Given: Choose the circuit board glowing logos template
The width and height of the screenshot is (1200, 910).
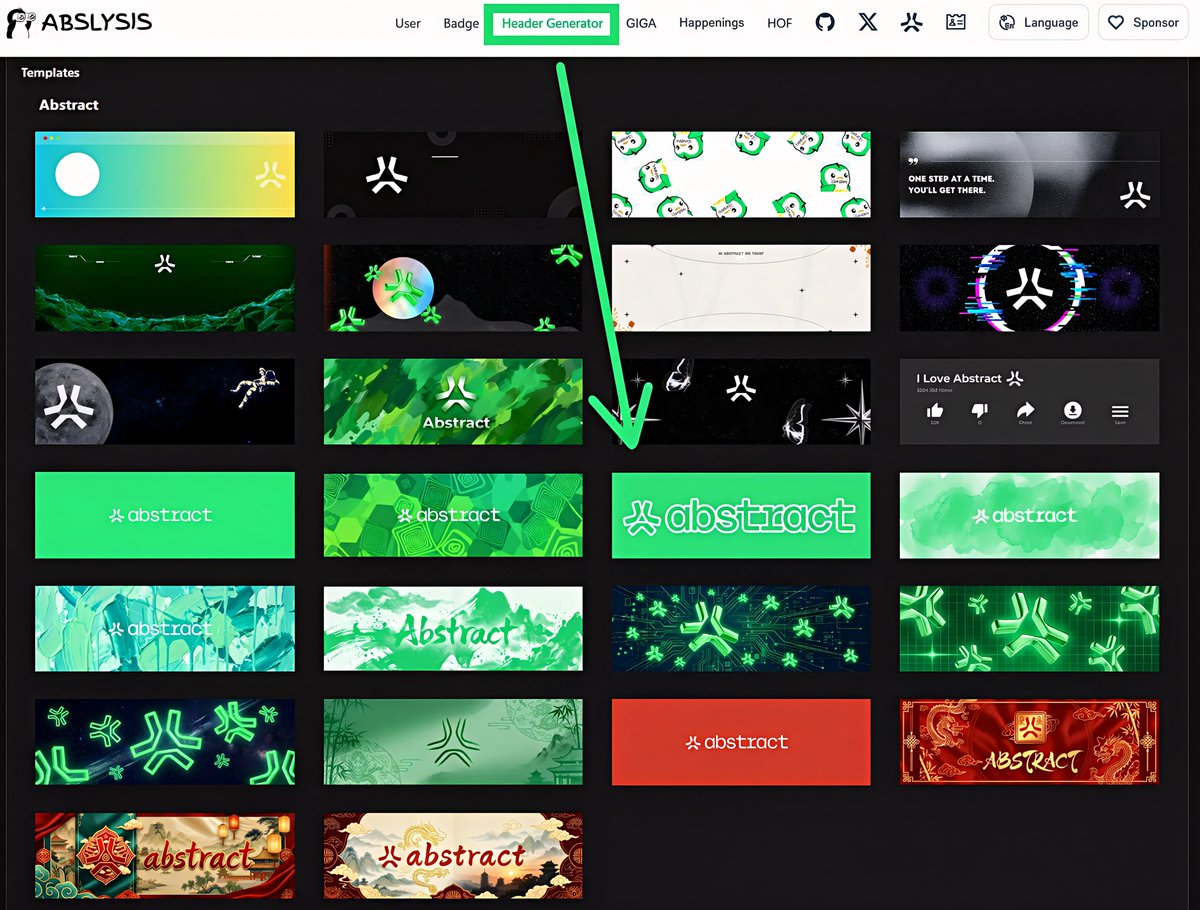Looking at the screenshot, I should [x=741, y=629].
